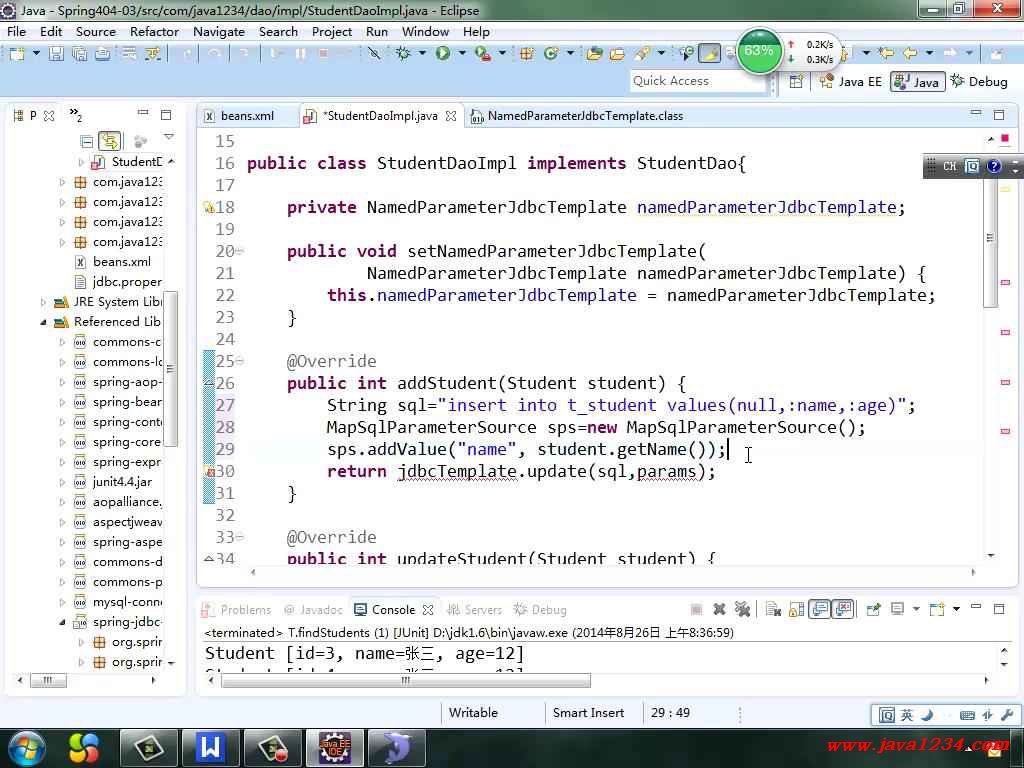Click Remove All Terminated Launches icon

pos(742,609)
